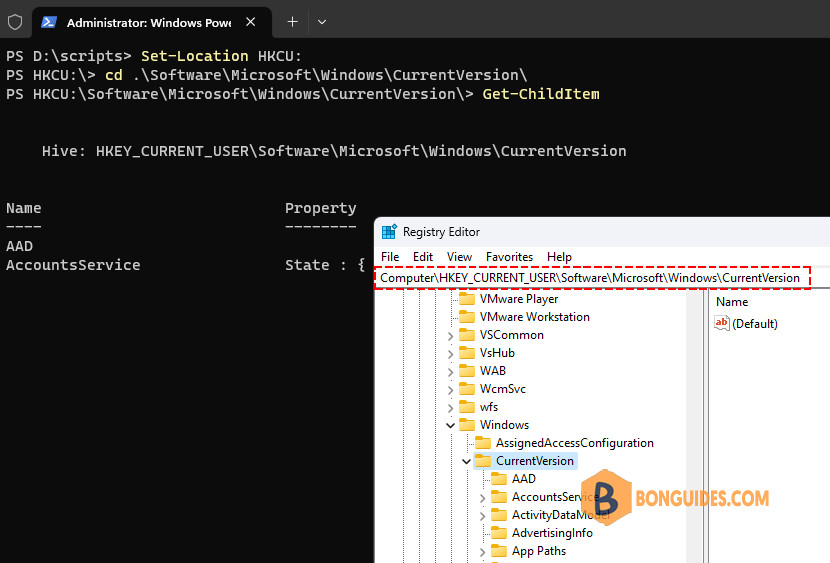Click the Registry Editor app icon
The height and width of the screenshot is (563, 830).
click(x=389, y=232)
